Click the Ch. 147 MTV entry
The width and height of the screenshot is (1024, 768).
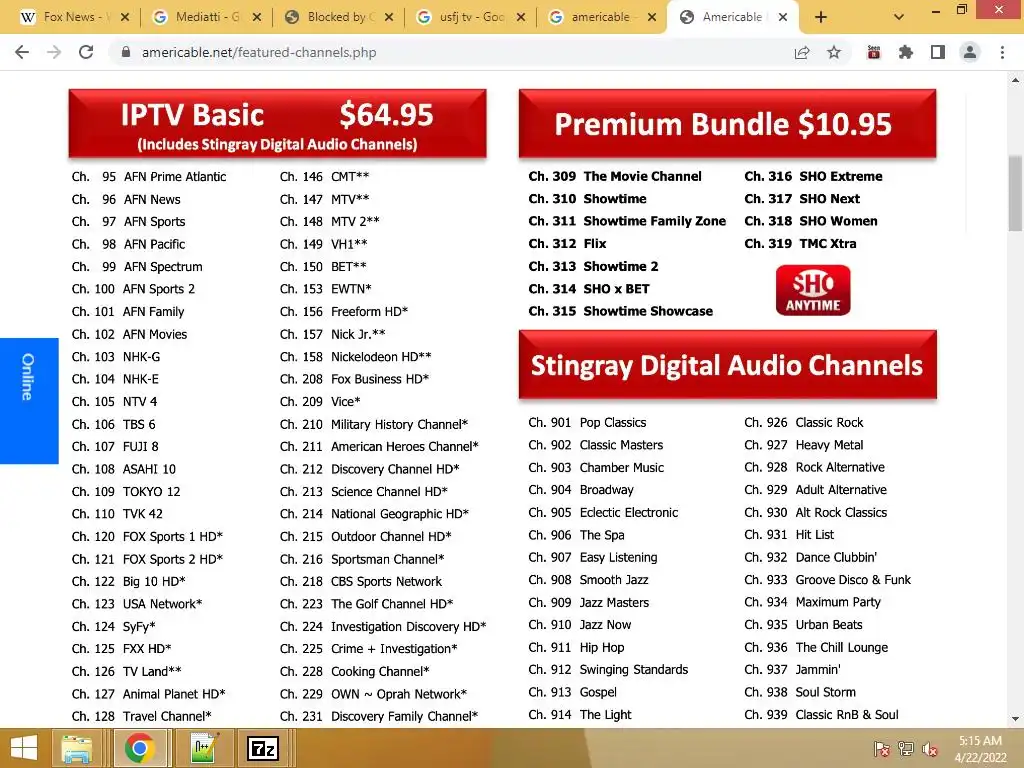pyautogui.click(x=325, y=199)
